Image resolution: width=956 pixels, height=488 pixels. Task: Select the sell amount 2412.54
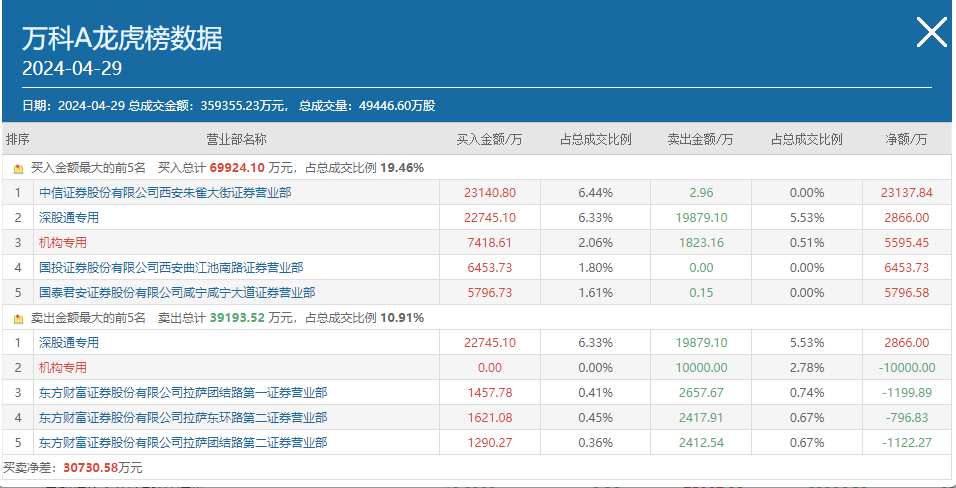click(x=701, y=443)
